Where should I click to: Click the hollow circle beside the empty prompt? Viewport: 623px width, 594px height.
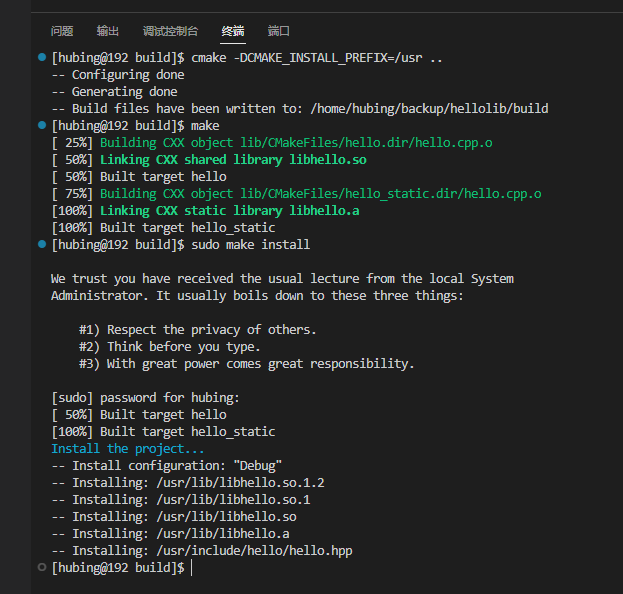coord(42,567)
